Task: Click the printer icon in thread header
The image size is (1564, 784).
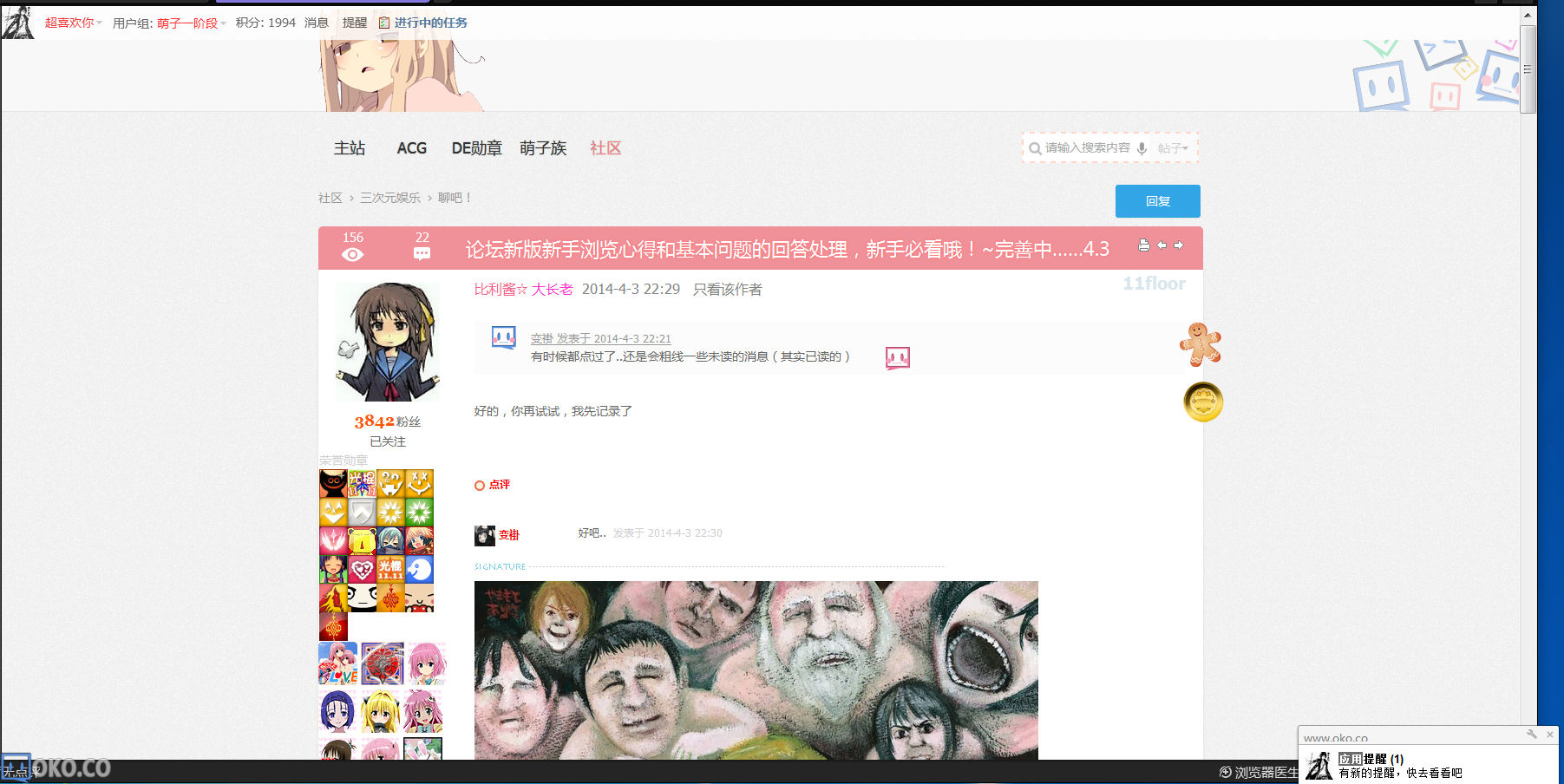Action: [1143, 245]
